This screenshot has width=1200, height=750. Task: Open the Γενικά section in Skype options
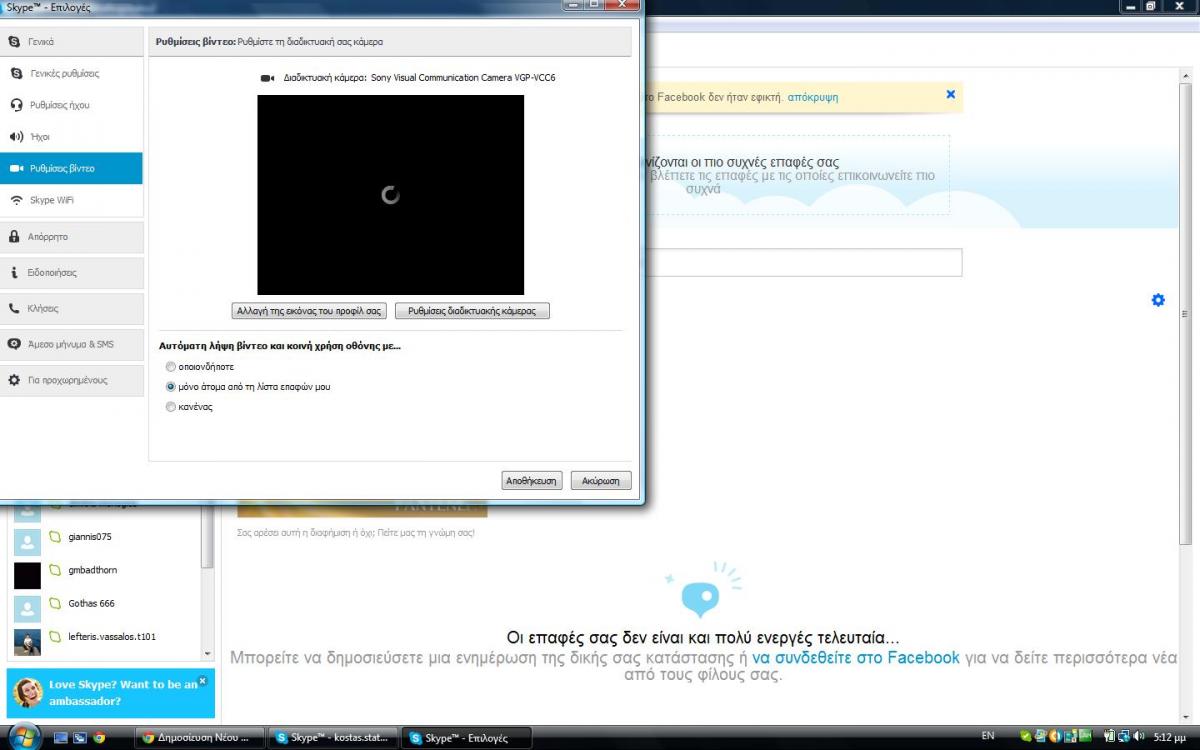72,42
